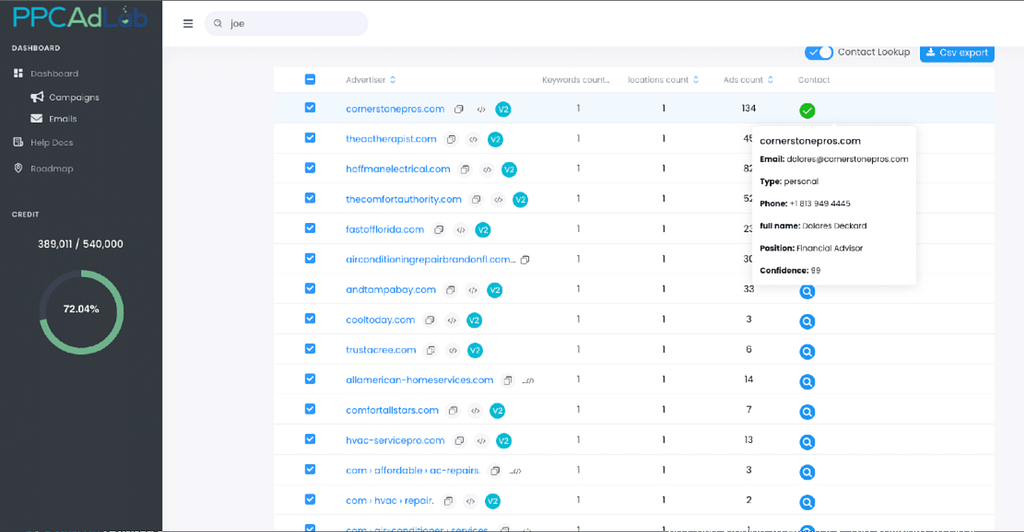
Task: Sort by Advertiser column arrows
Action: (x=392, y=80)
